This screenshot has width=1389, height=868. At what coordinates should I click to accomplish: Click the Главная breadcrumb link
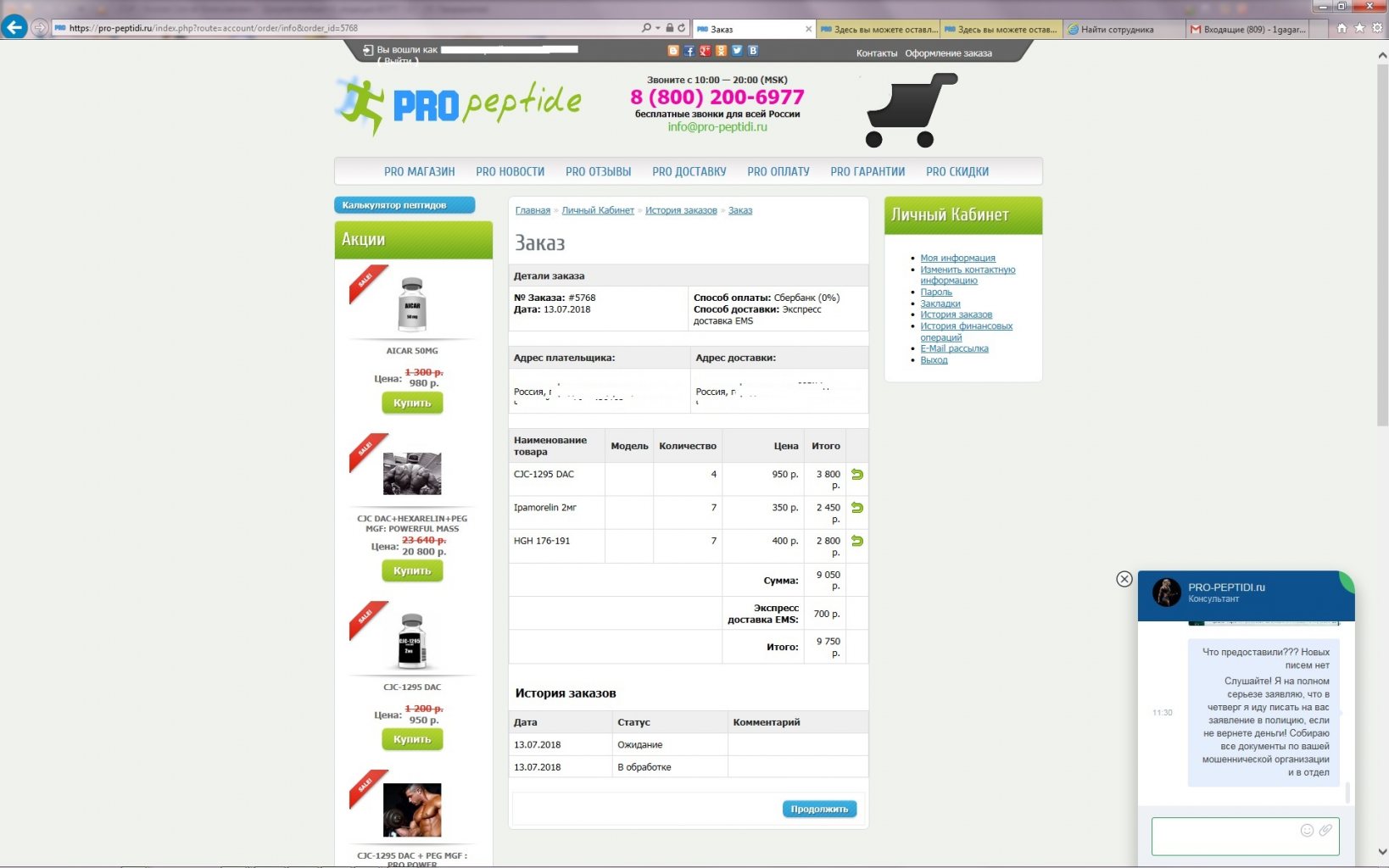tap(533, 210)
